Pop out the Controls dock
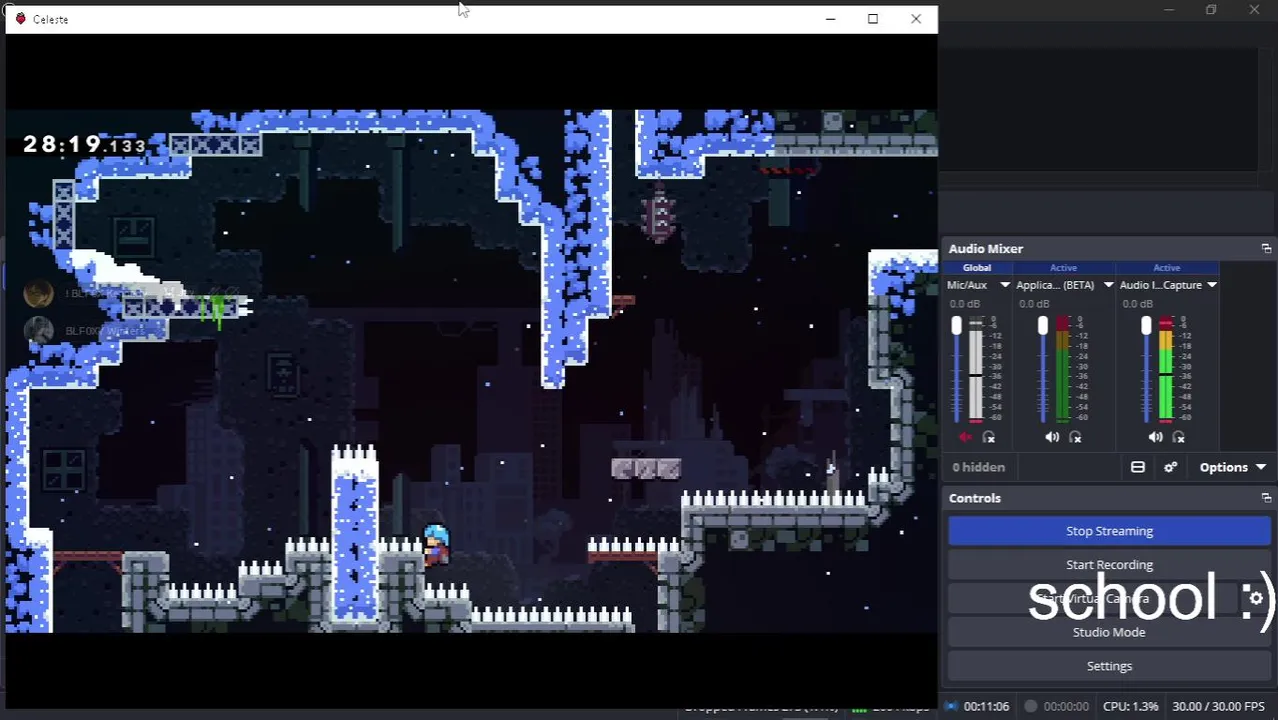The width and height of the screenshot is (1278, 720). point(1266,497)
